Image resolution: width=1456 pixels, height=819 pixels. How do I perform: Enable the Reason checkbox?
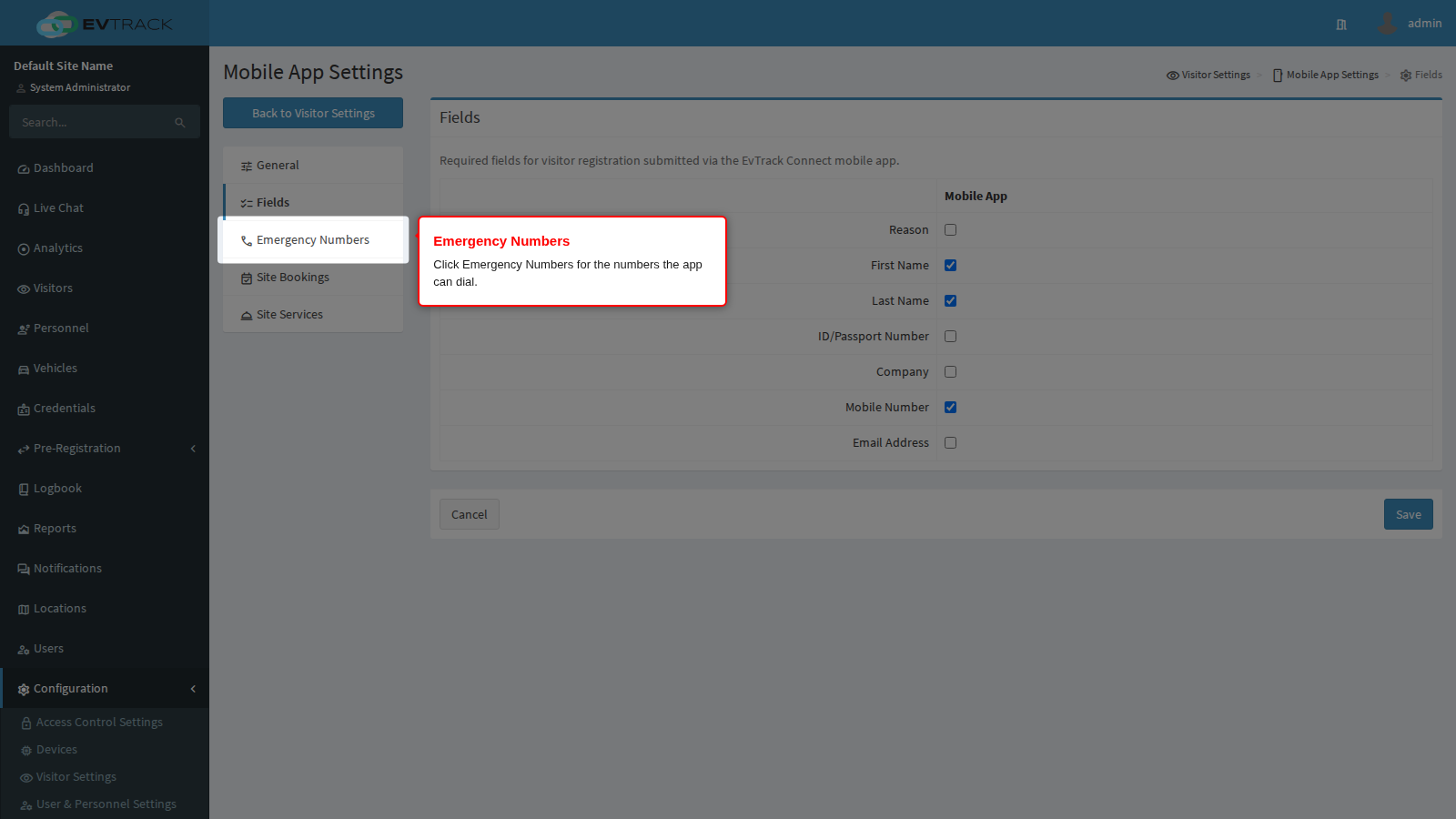pyautogui.click(x=950, y=230)
